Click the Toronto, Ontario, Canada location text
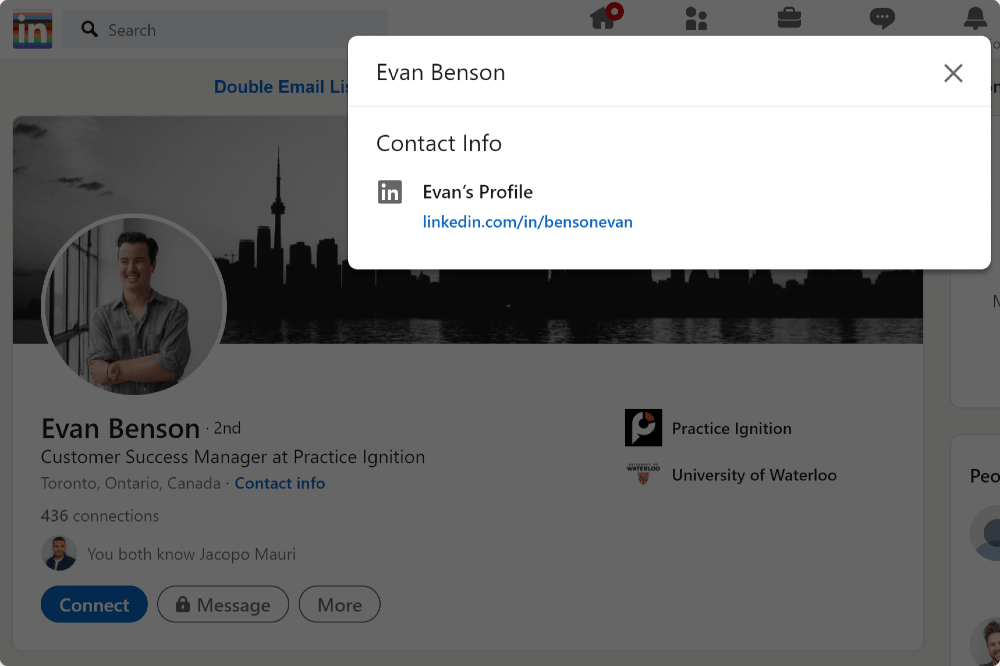 pyautogui.click(x=131, y=484)
